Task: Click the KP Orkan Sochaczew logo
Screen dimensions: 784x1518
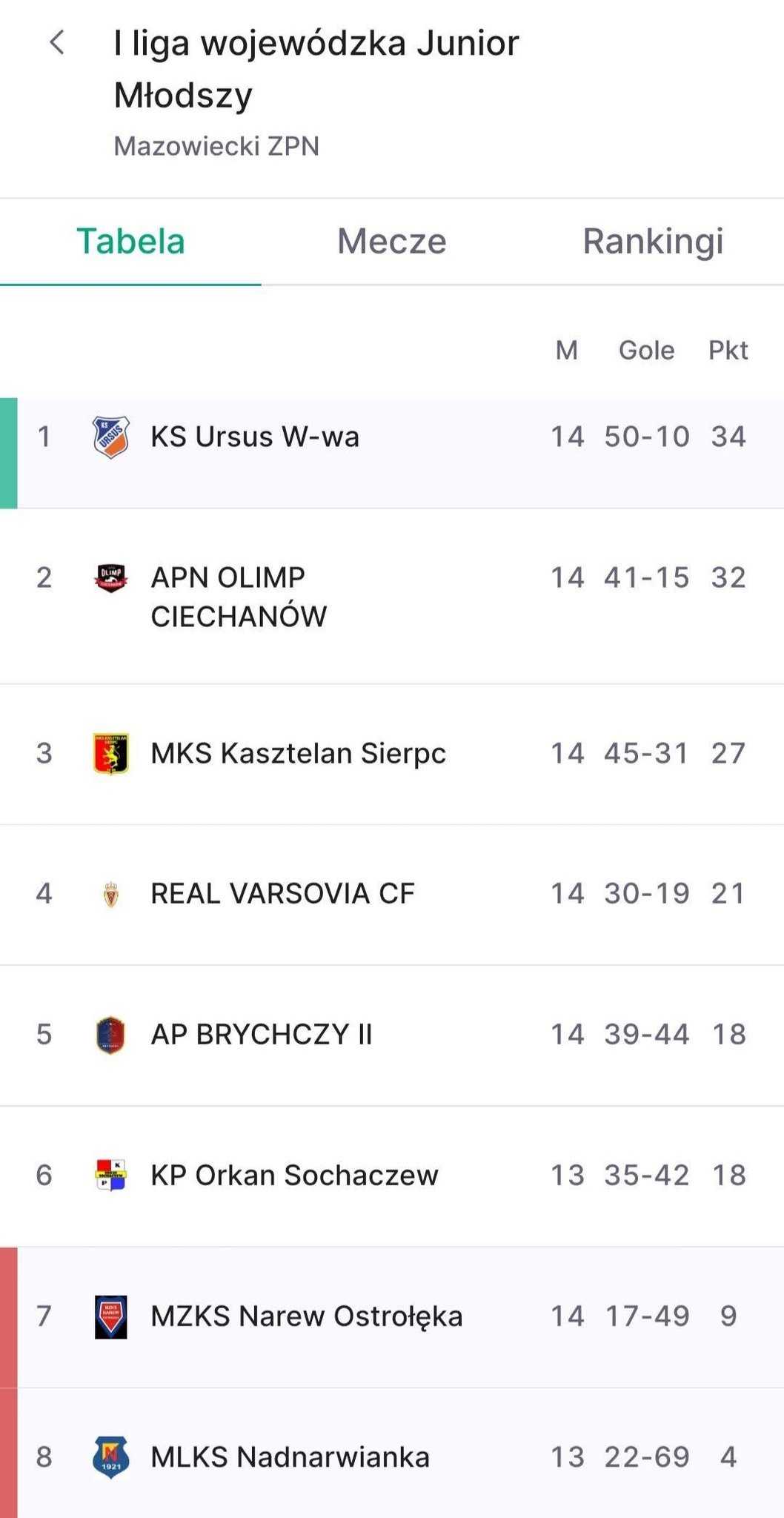Action: coord(111,1176)
